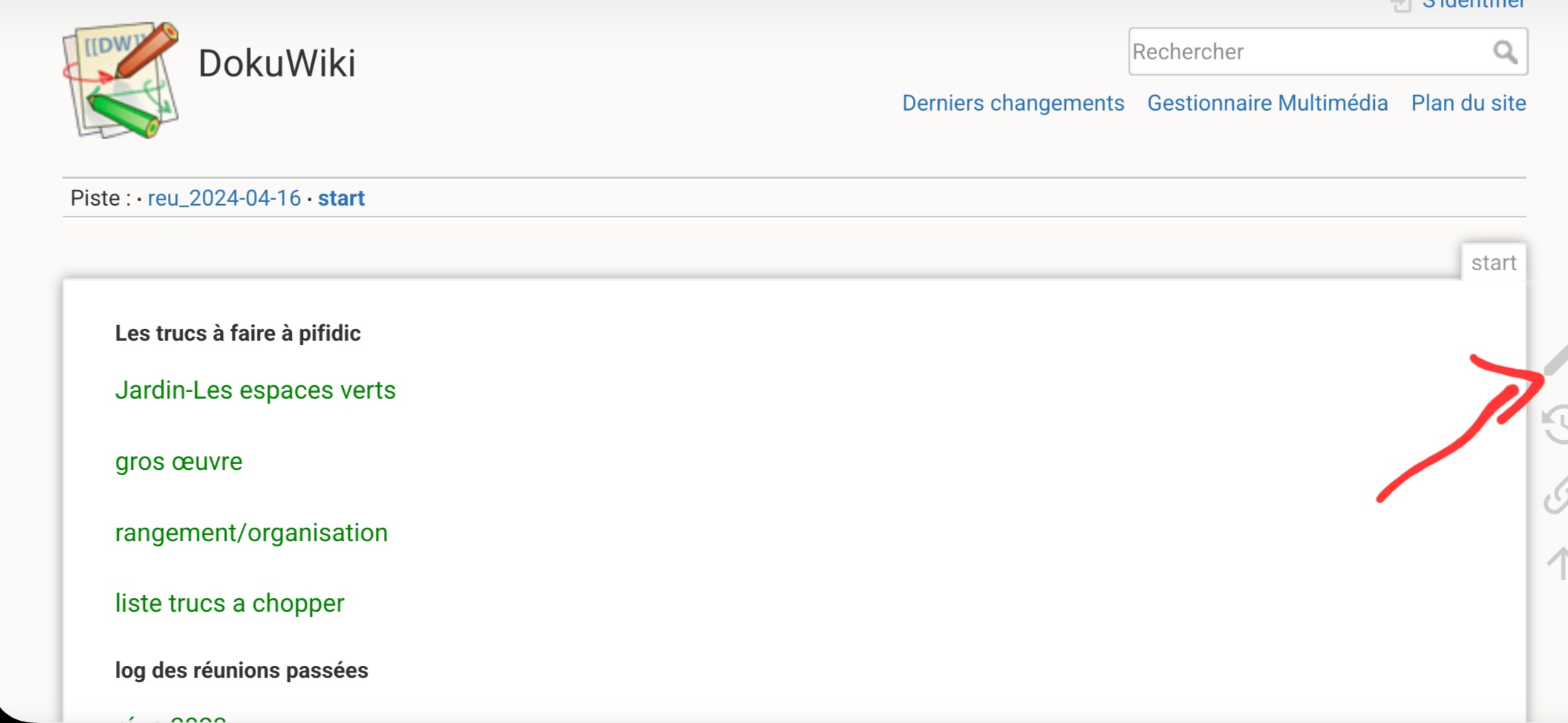
Task: Go to Plan du site
Action: (x=1468, y=103)
